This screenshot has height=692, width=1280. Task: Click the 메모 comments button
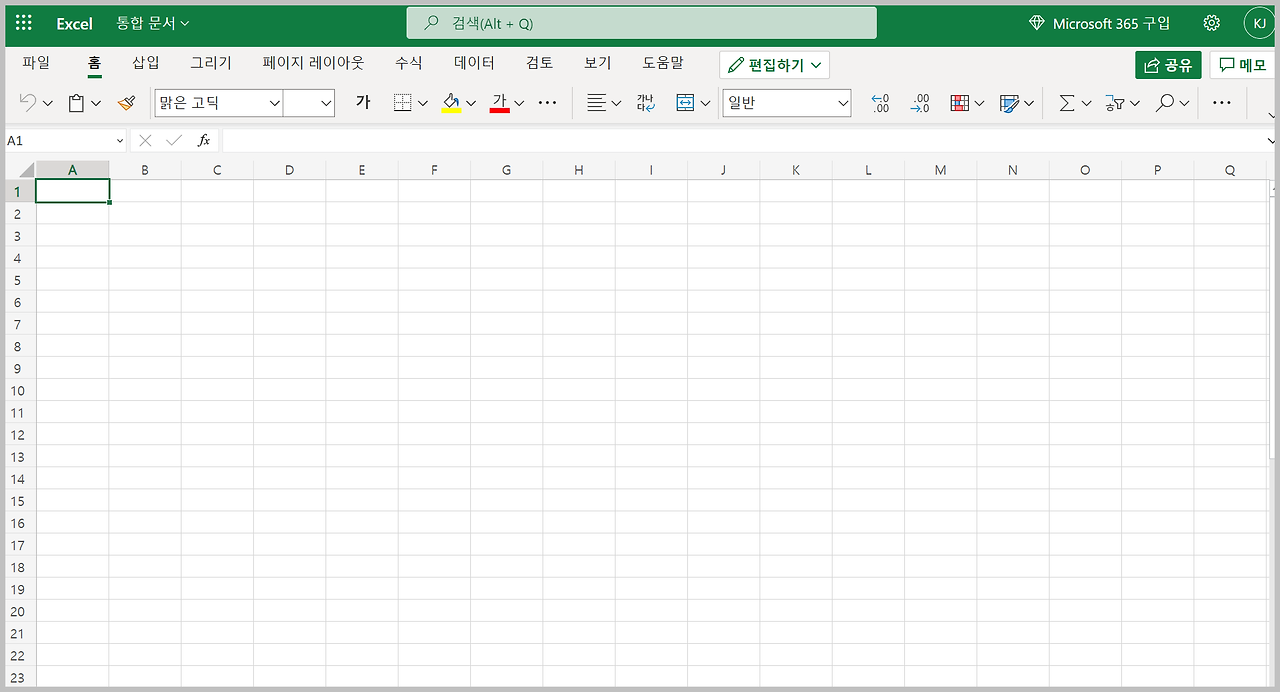(x=1242, y=65)
